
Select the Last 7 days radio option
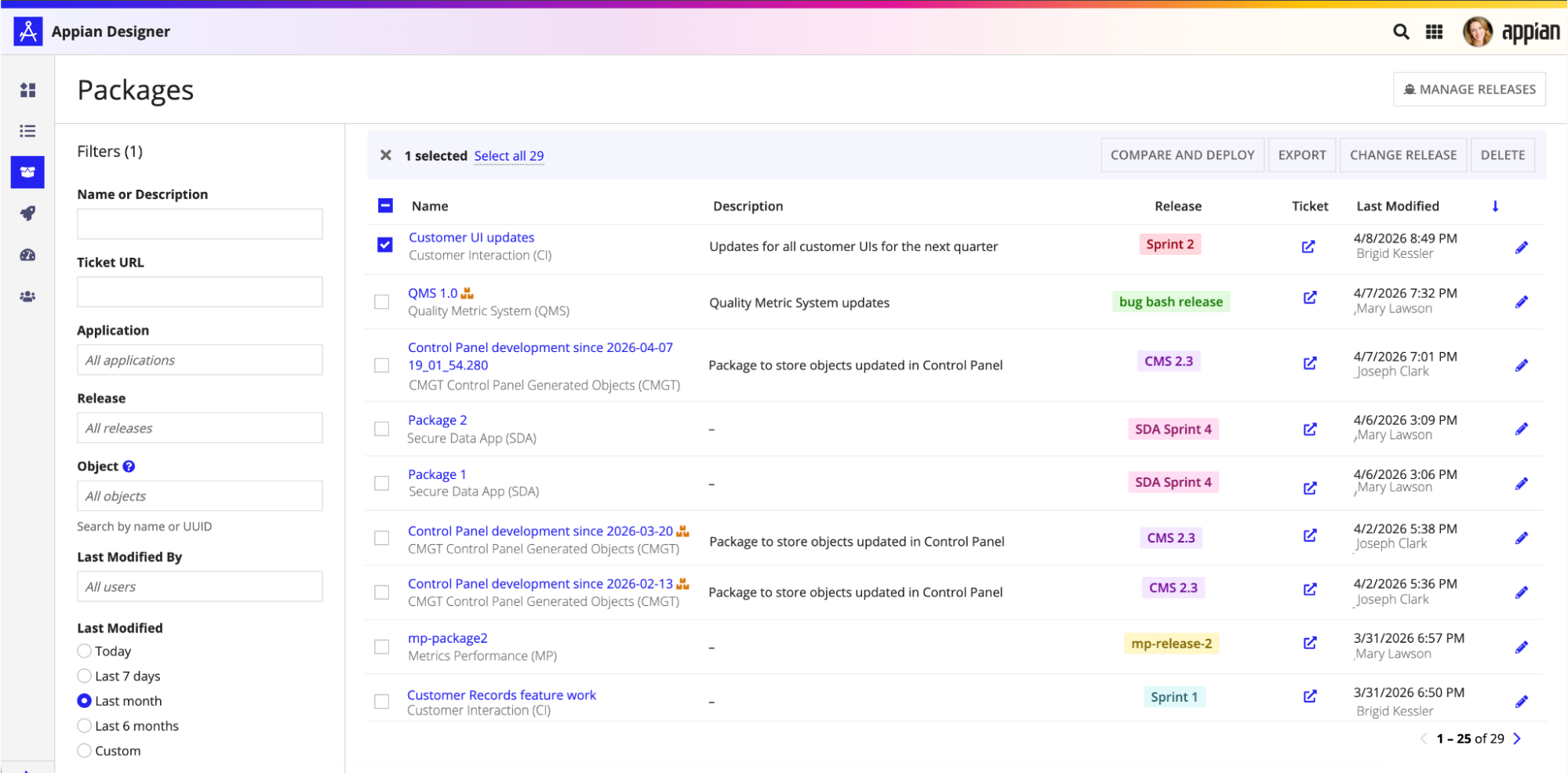click(85, 676)
